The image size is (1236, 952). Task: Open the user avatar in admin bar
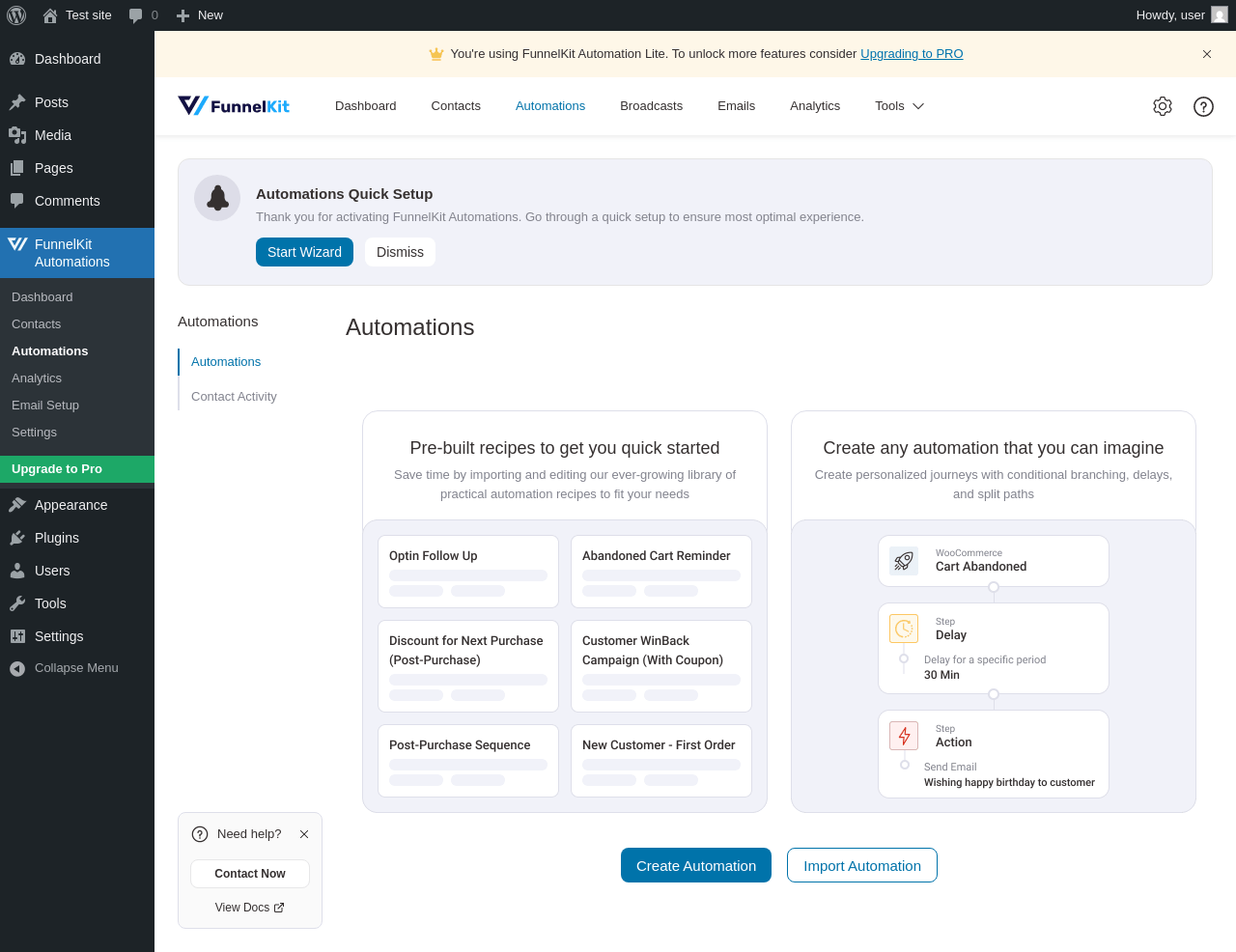coord(1220,15)
